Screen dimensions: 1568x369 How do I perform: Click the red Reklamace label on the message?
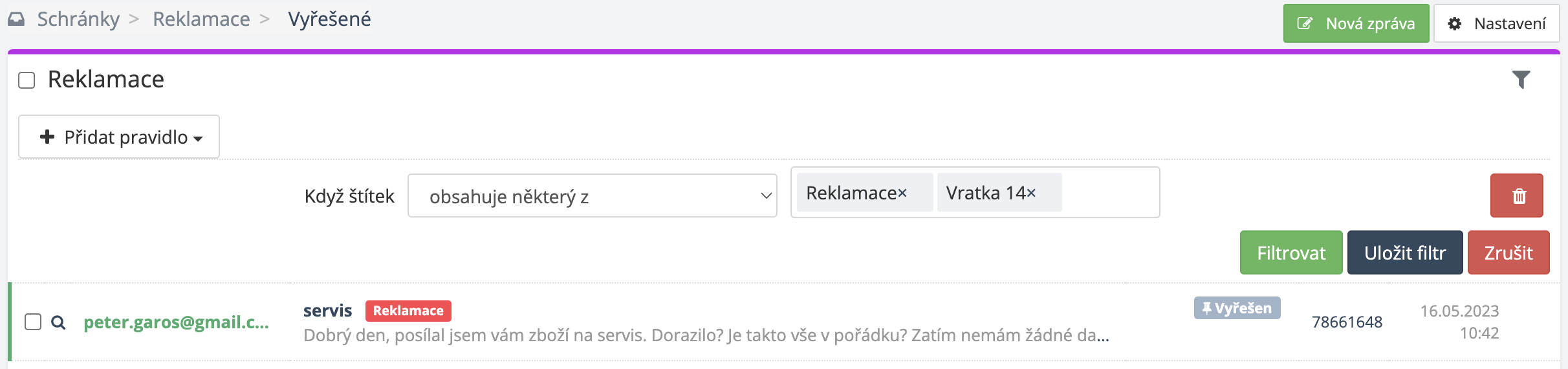tap(408, 311)
